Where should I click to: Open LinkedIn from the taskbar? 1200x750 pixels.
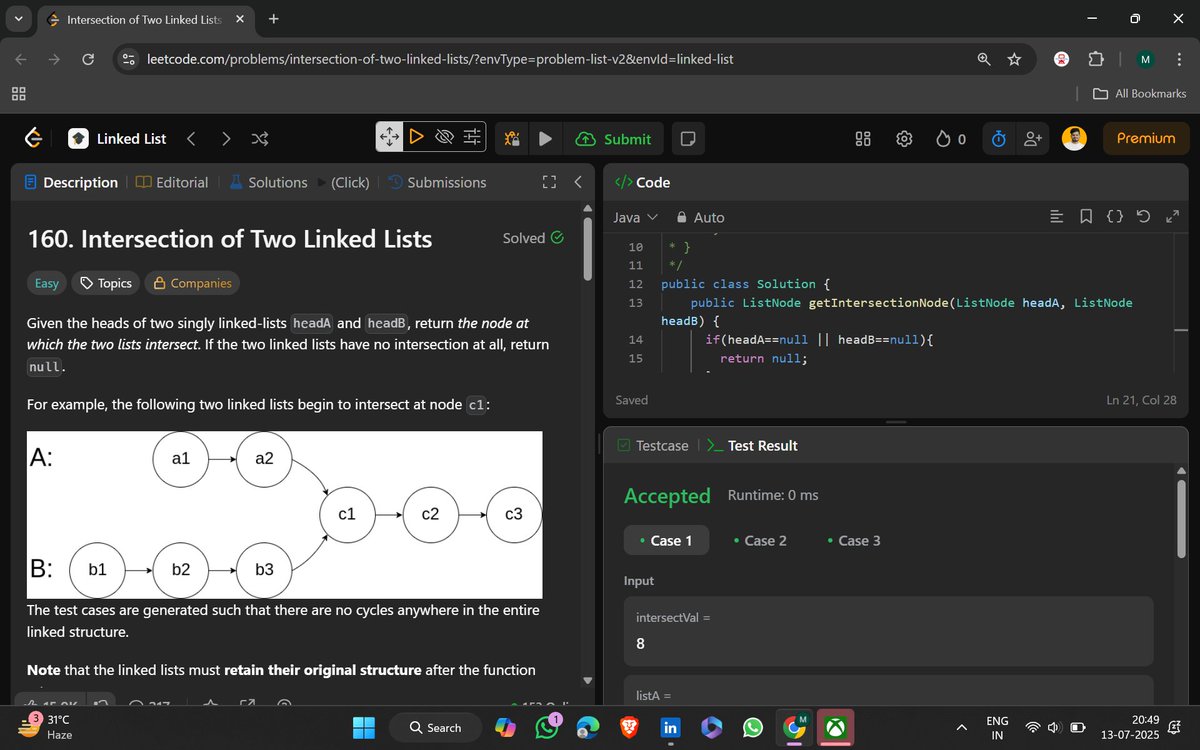(670, 727)
